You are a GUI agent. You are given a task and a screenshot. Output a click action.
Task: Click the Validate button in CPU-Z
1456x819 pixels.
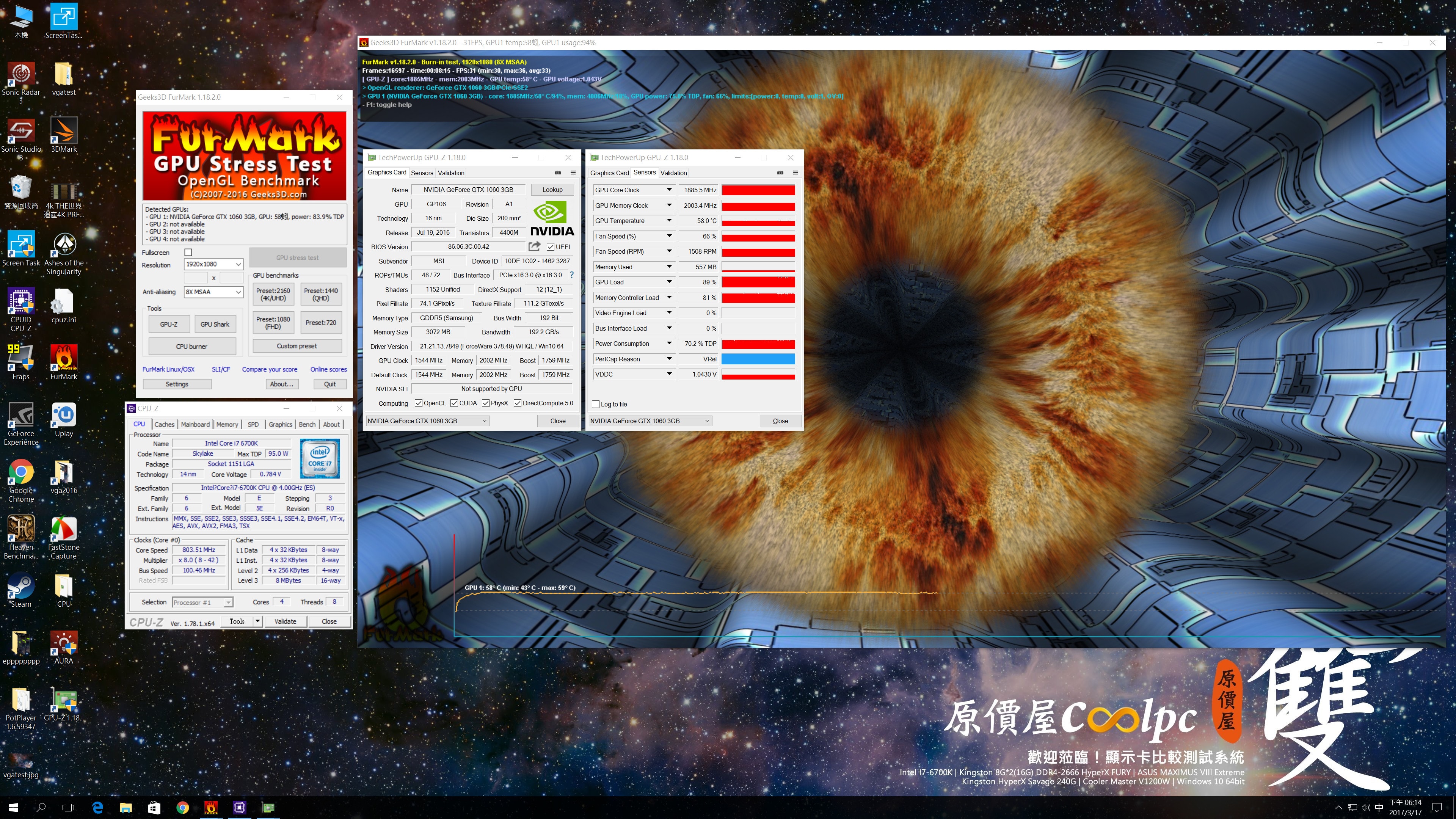click(x=285, y=621)
